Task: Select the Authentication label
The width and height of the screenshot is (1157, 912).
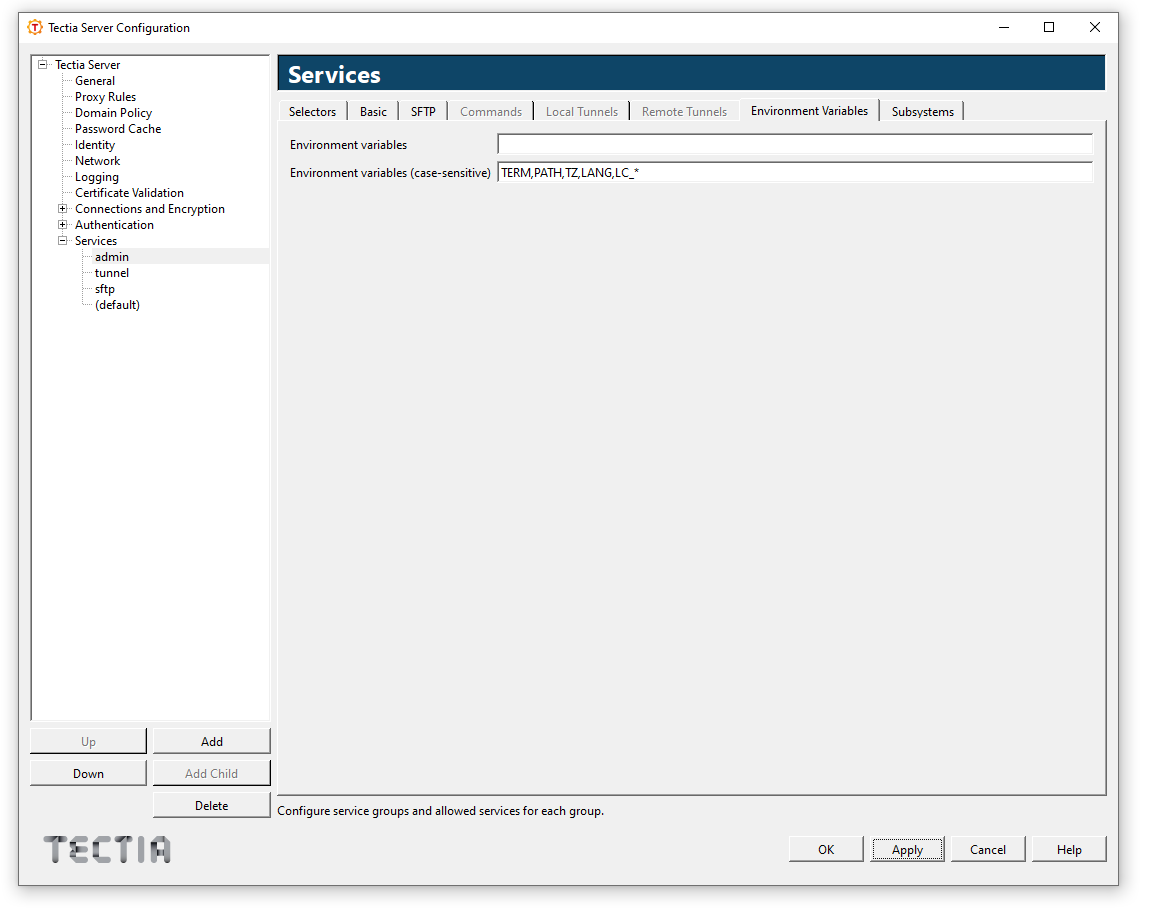Action: (114, 225)
